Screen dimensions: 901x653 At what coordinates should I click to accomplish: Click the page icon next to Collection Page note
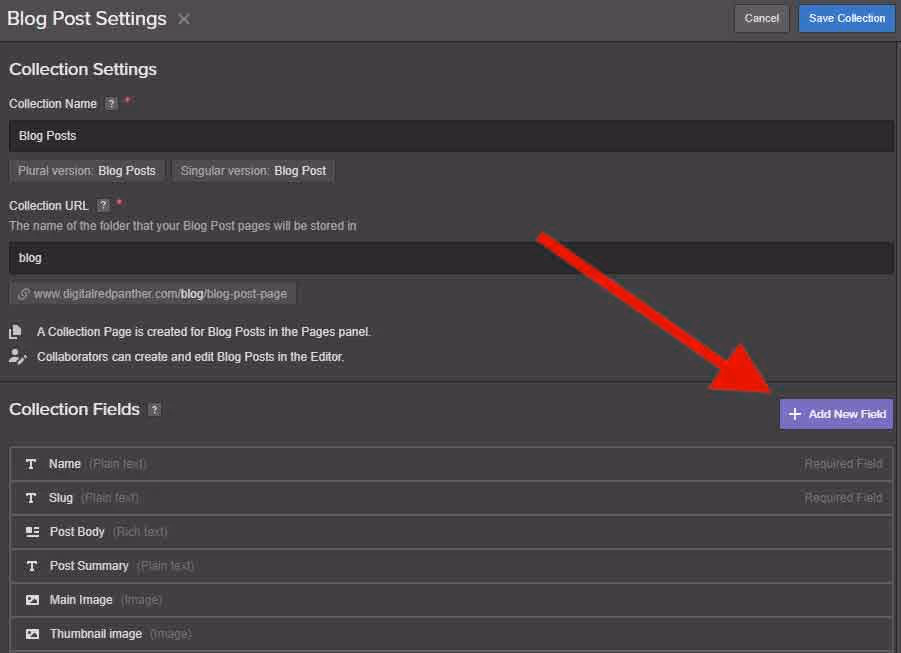(14, 331)
